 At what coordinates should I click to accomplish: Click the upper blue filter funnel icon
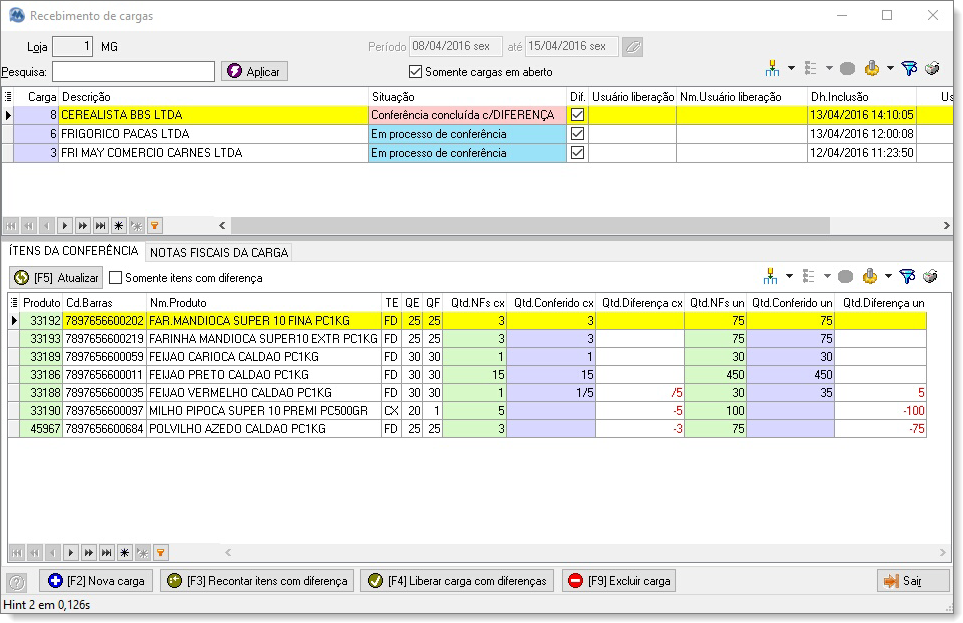click(x=909, y=69)
